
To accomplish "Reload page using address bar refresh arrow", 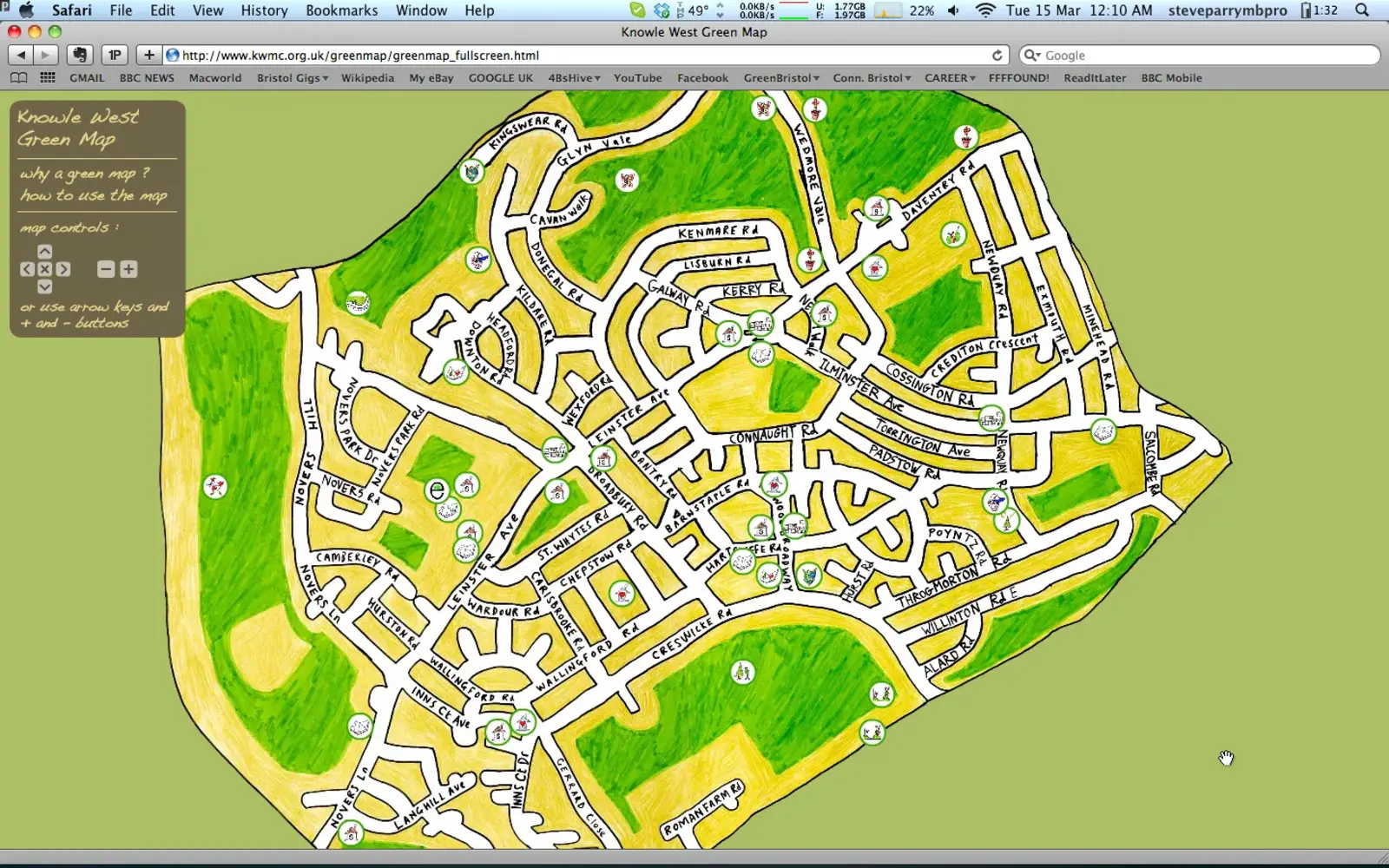I will coord(997,55).
